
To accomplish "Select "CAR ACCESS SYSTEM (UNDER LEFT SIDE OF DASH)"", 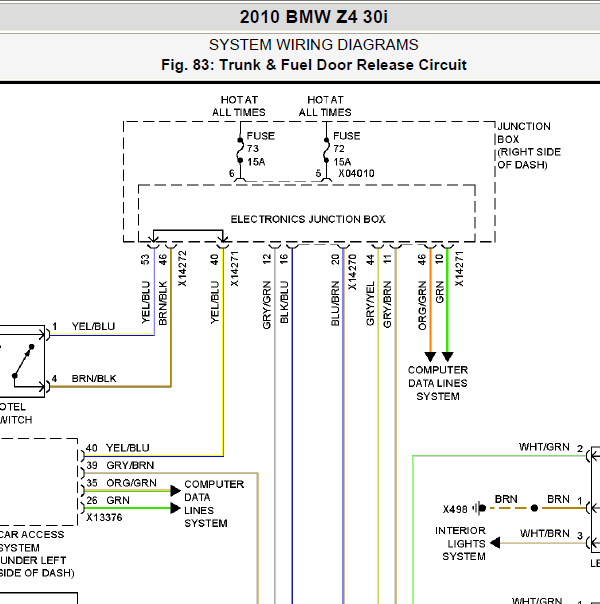I will point(37,554).
